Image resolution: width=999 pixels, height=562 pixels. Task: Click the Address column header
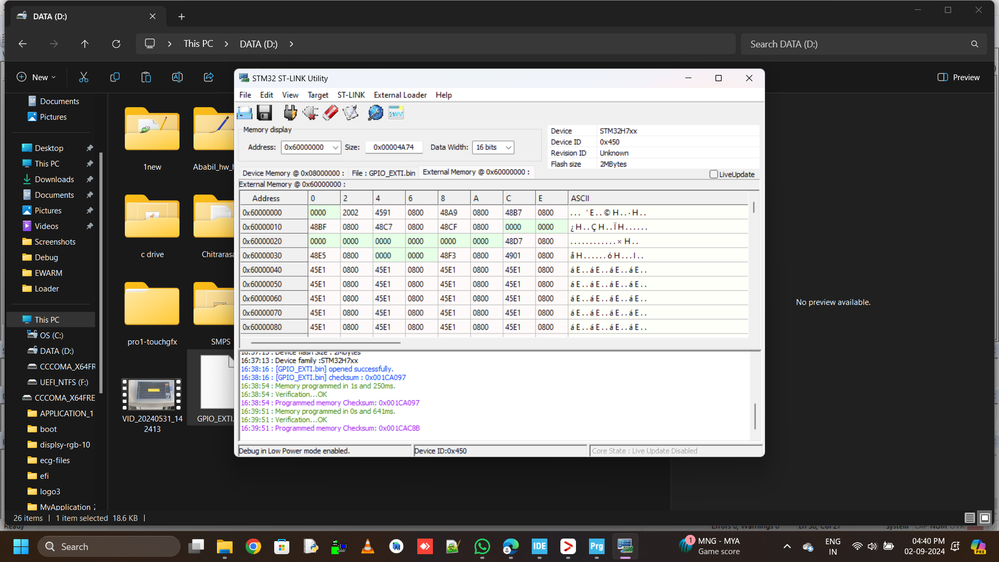point(274,198)
